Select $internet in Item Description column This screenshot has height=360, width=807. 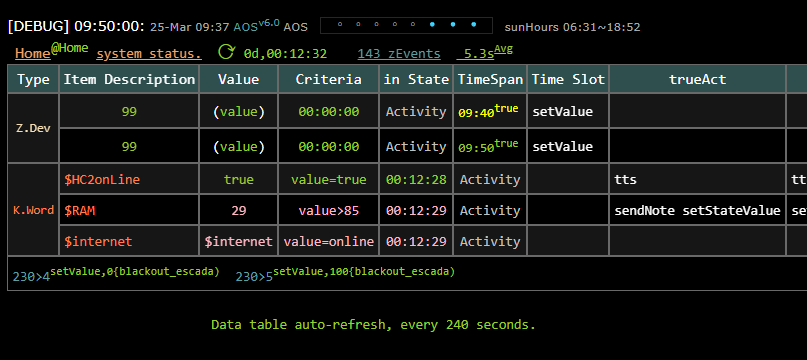click(98, 241)
